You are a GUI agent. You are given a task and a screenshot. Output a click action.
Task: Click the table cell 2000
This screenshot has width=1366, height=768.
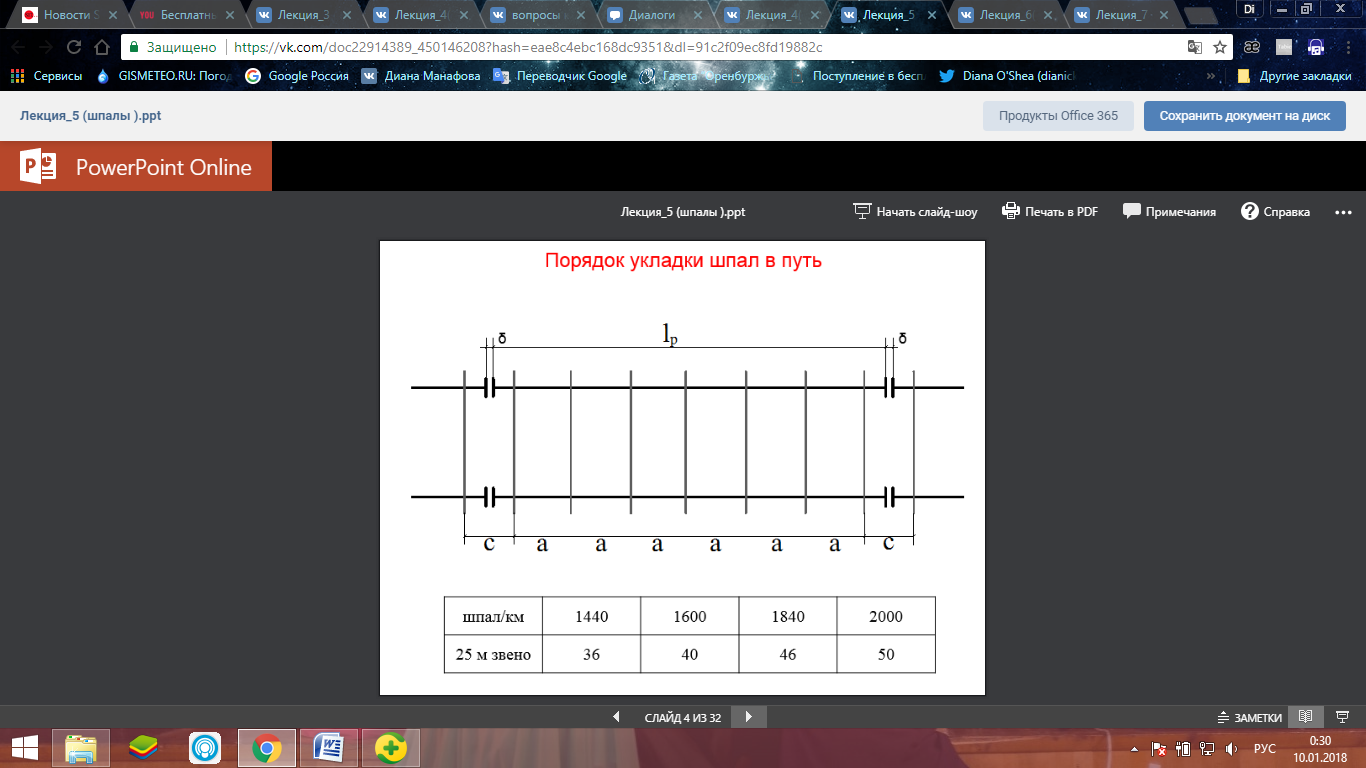pyautogui.click(x=886, y=616)
